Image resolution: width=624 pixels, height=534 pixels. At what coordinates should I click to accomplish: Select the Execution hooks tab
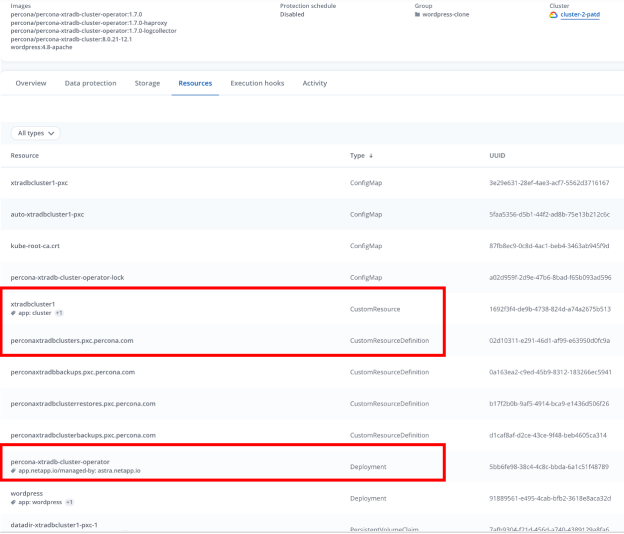(x=257, y=83)
